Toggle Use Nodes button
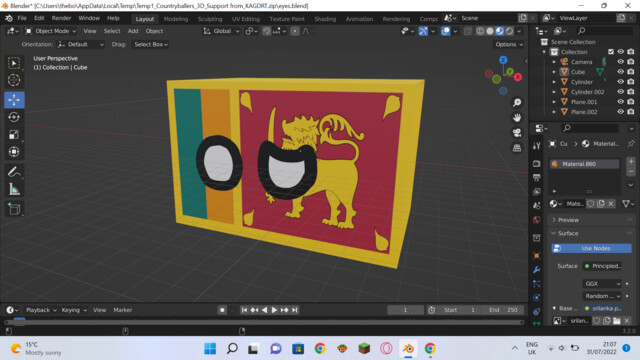 click(591, 248)
